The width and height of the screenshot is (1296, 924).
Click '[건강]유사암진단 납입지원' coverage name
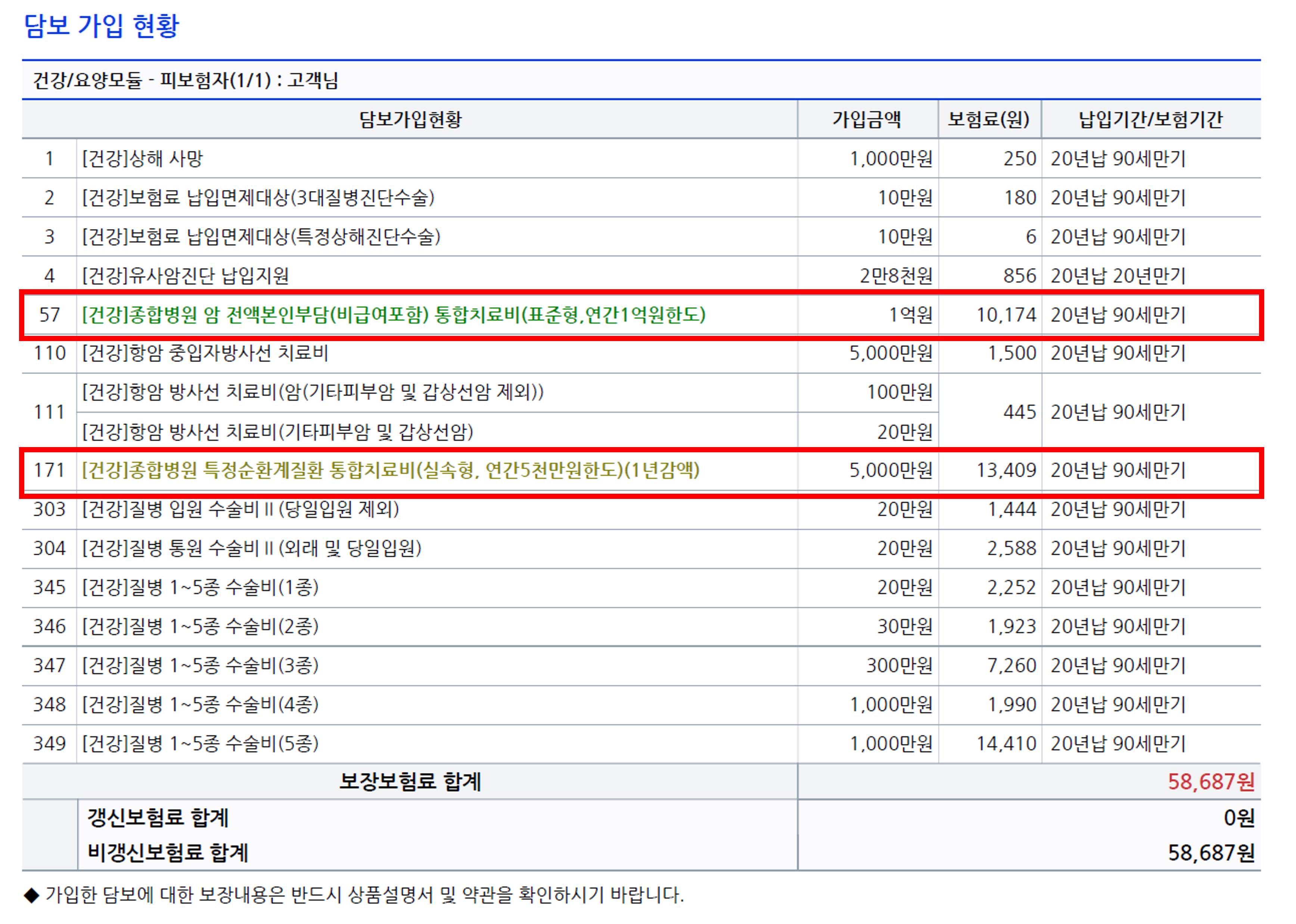[x=186, y=276]
